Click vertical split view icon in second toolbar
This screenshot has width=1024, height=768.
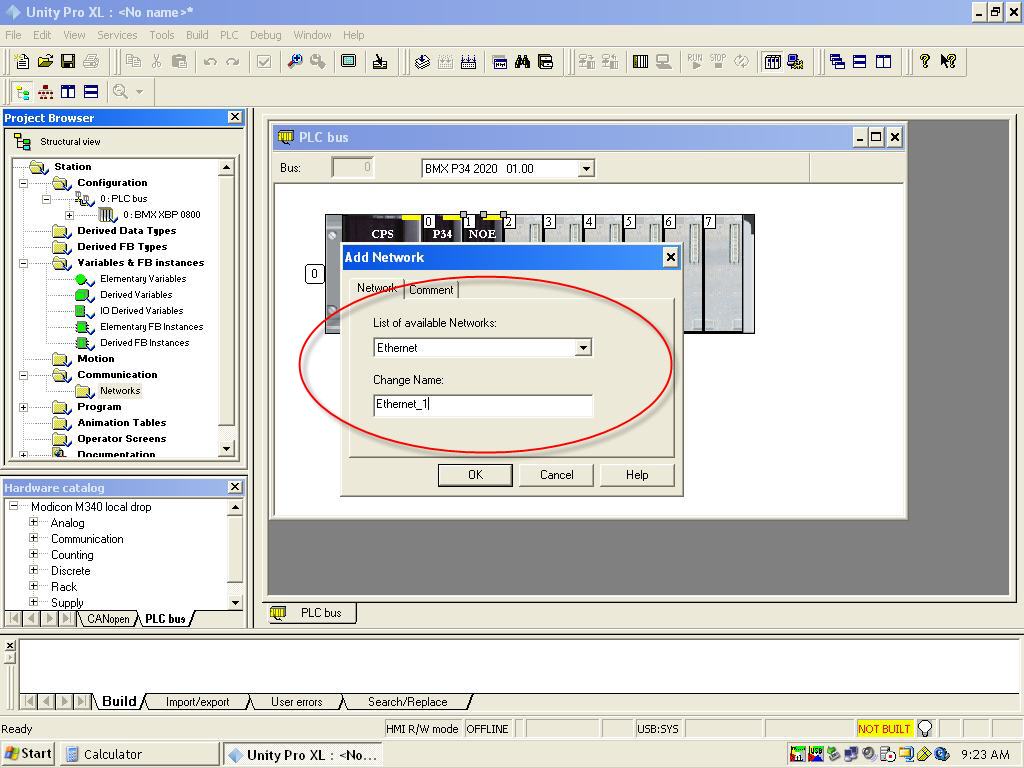pos(68,92)
